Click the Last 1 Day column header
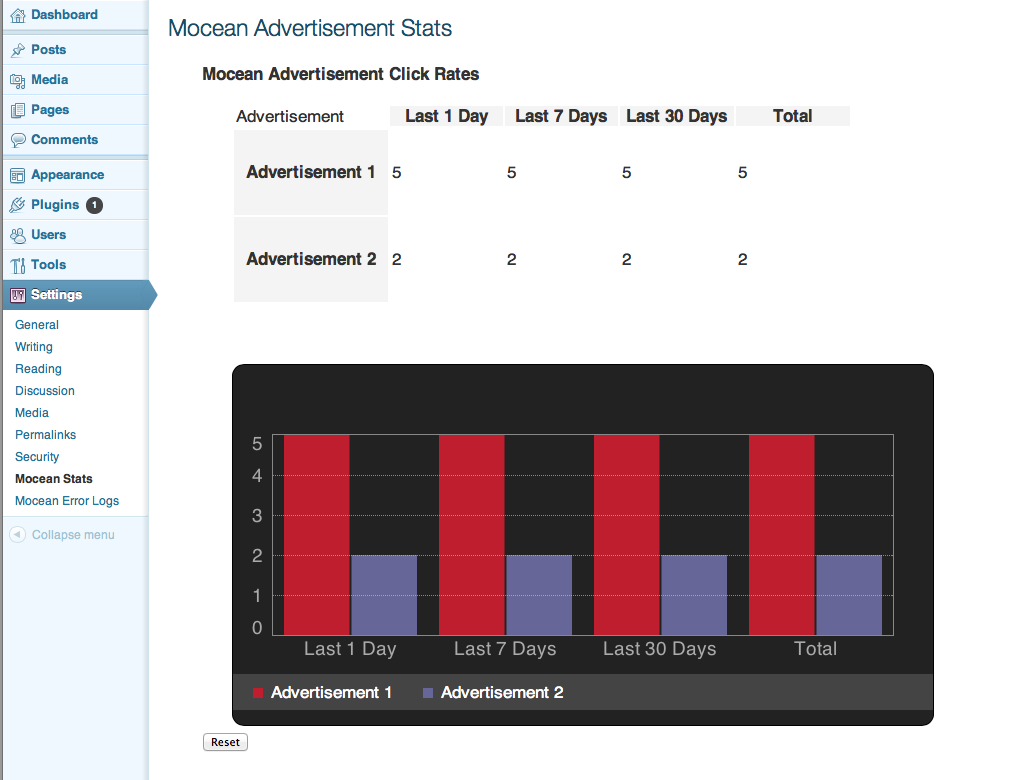 447,116
